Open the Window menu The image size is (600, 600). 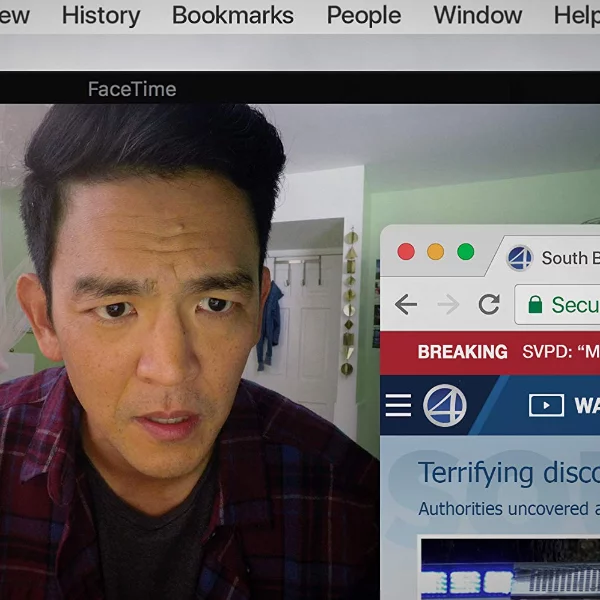tap(478, 15)
